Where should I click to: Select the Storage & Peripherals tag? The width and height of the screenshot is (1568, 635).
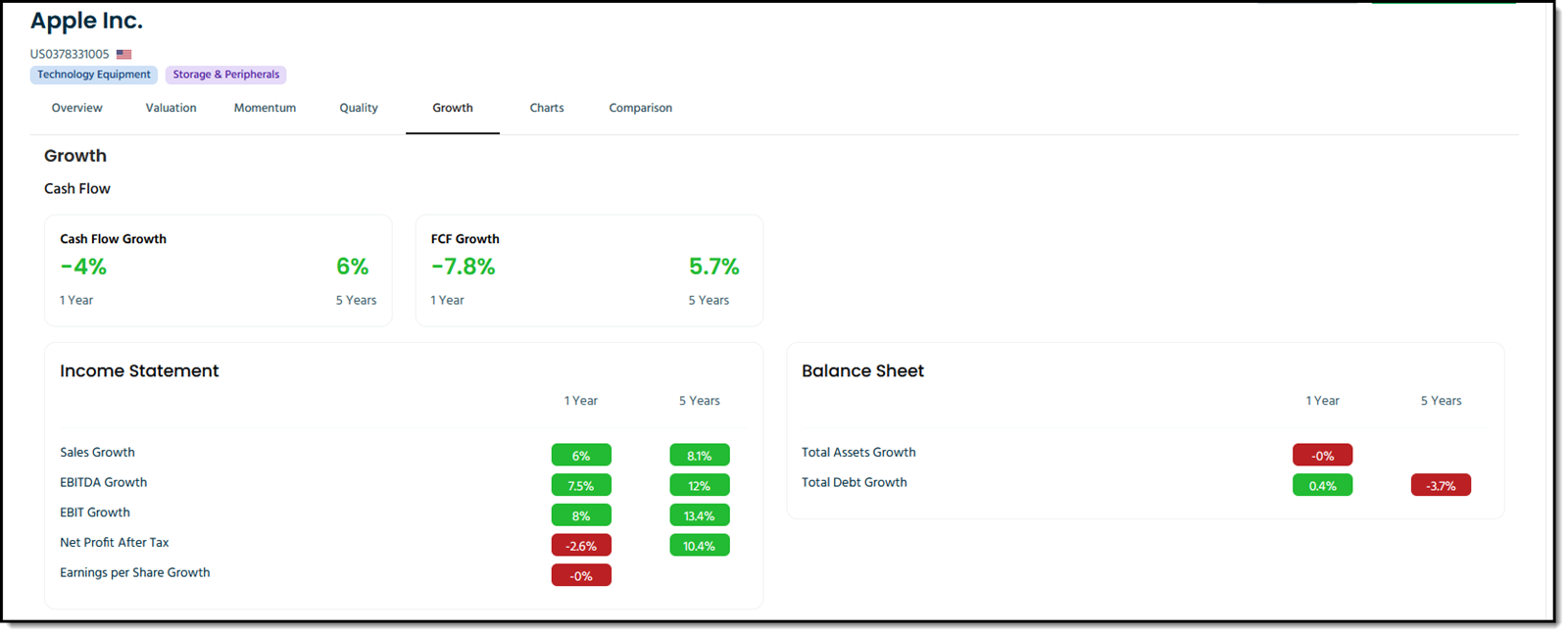tap(226, 74)
